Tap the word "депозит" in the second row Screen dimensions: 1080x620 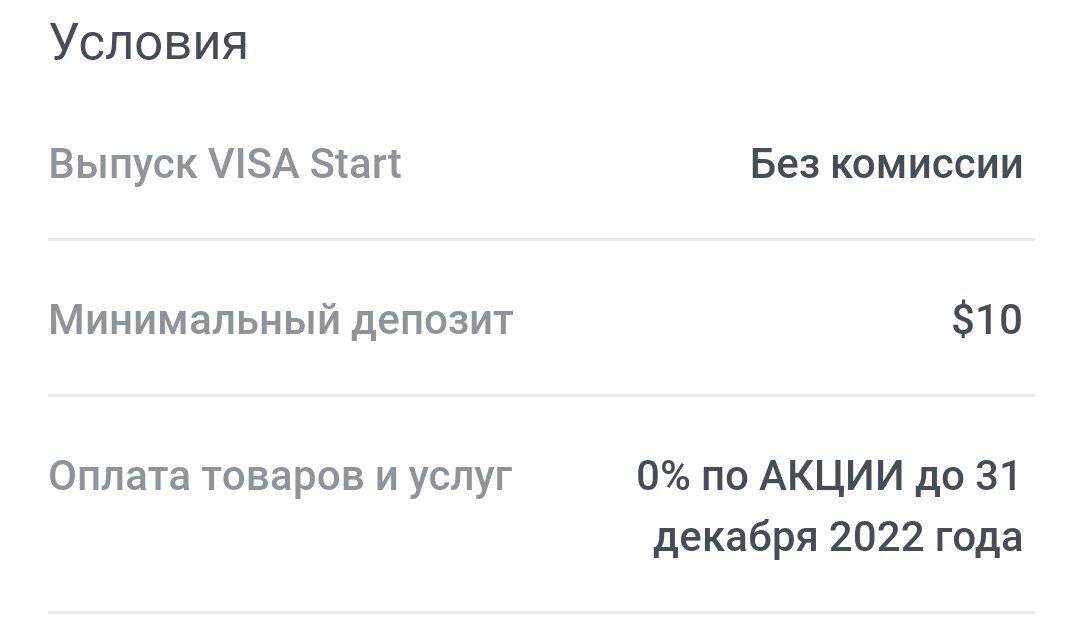(431, 321)
